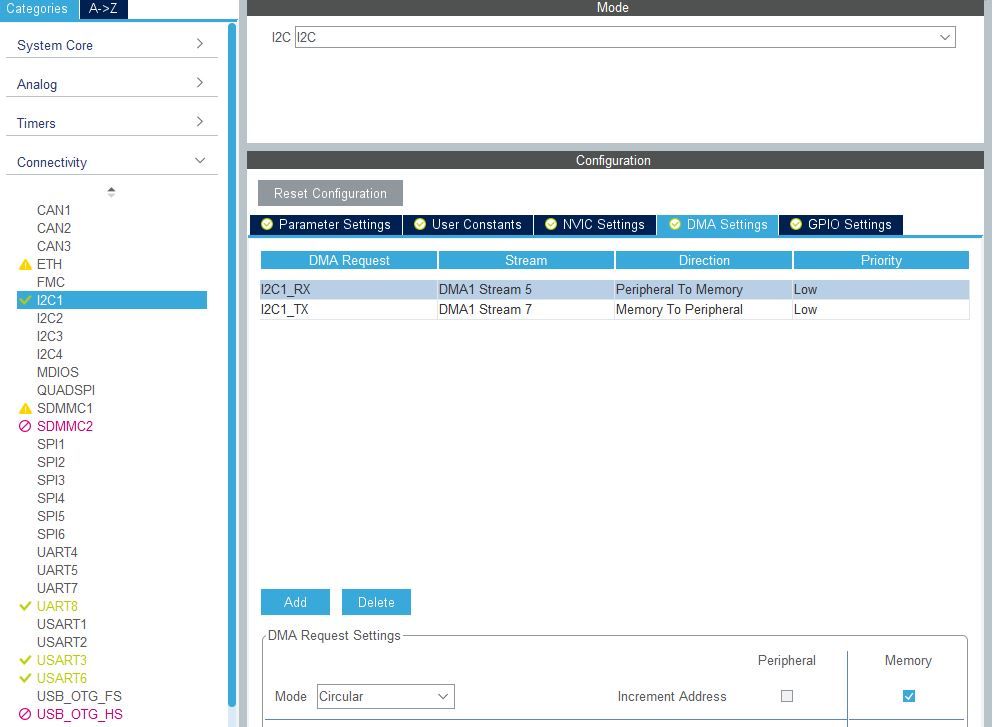Click the UART8 green checkmark icon

point(25,606)
